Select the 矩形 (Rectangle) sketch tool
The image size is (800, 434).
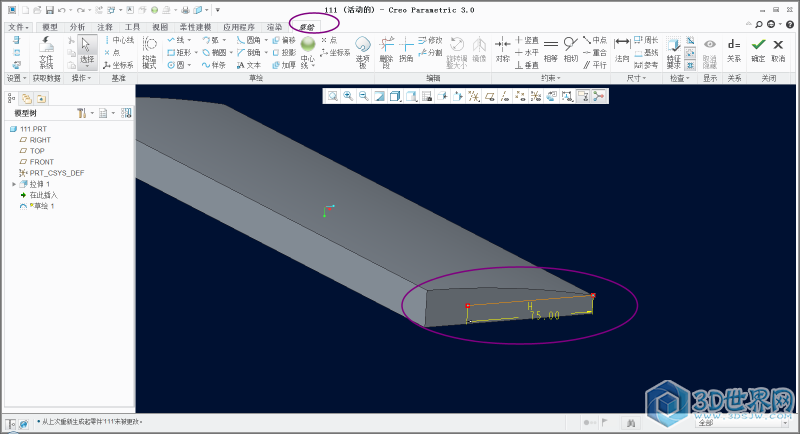coord(179,53)
